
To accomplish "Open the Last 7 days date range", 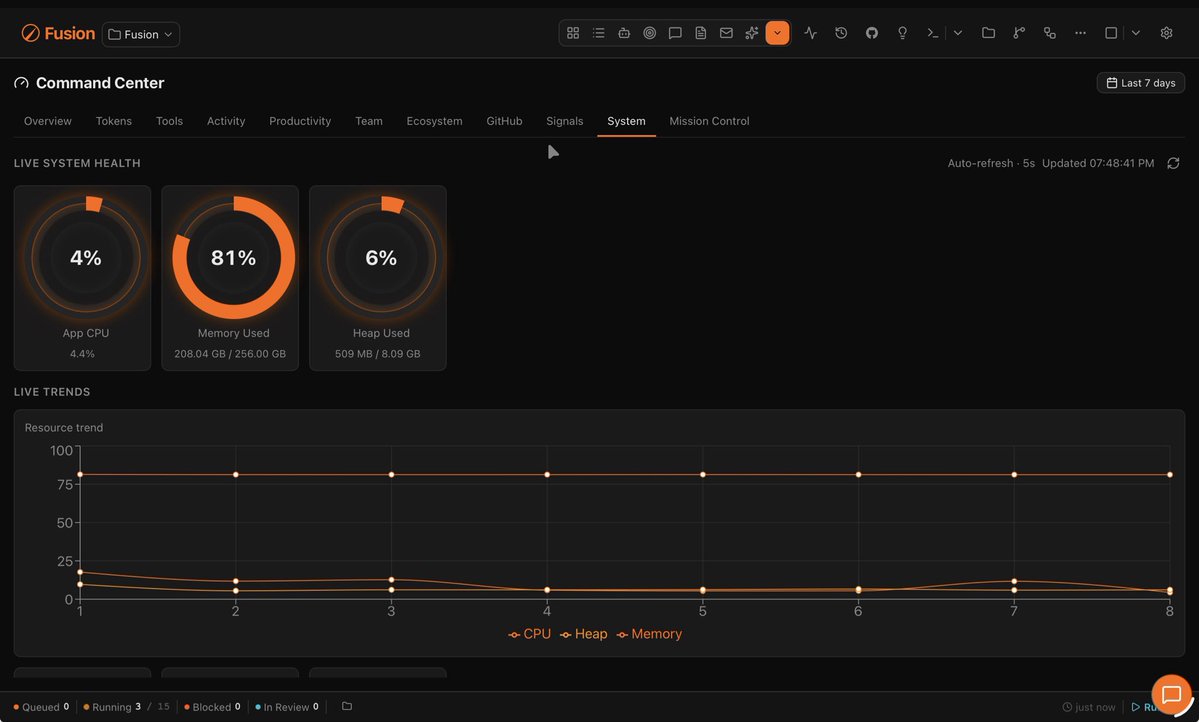I will 1140,83.
